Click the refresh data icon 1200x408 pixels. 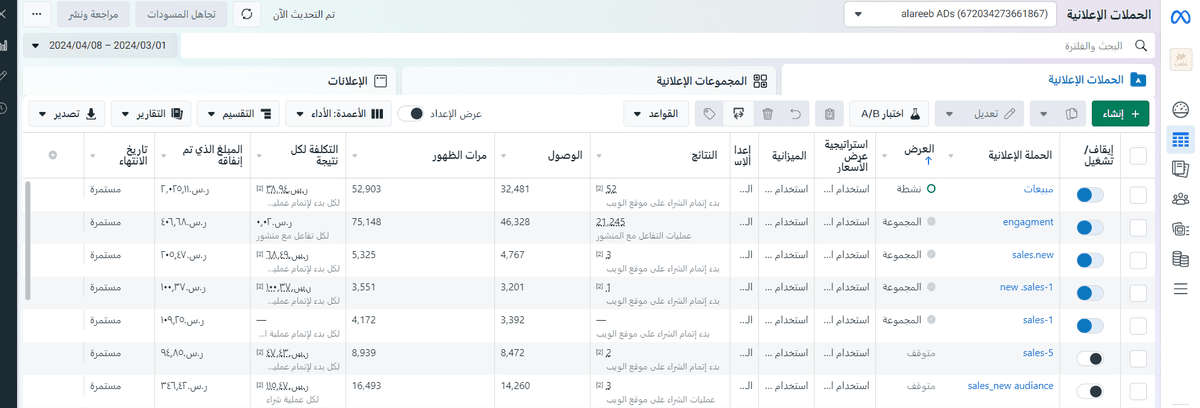[246, 15]
